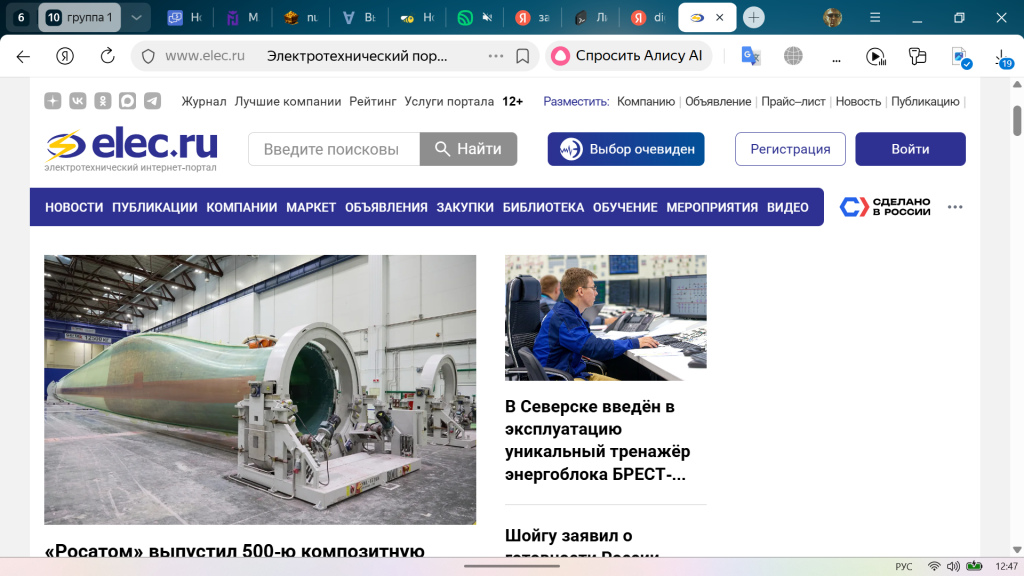
Task: Reload the elec.ru page
Action: pos(107,56)
